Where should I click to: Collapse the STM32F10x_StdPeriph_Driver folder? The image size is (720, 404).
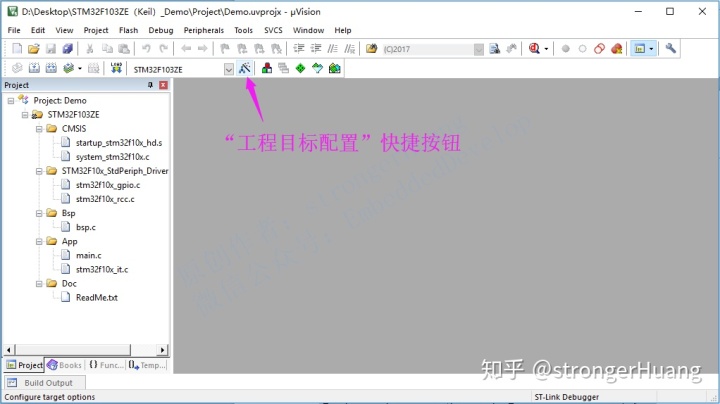coord(39,171)
